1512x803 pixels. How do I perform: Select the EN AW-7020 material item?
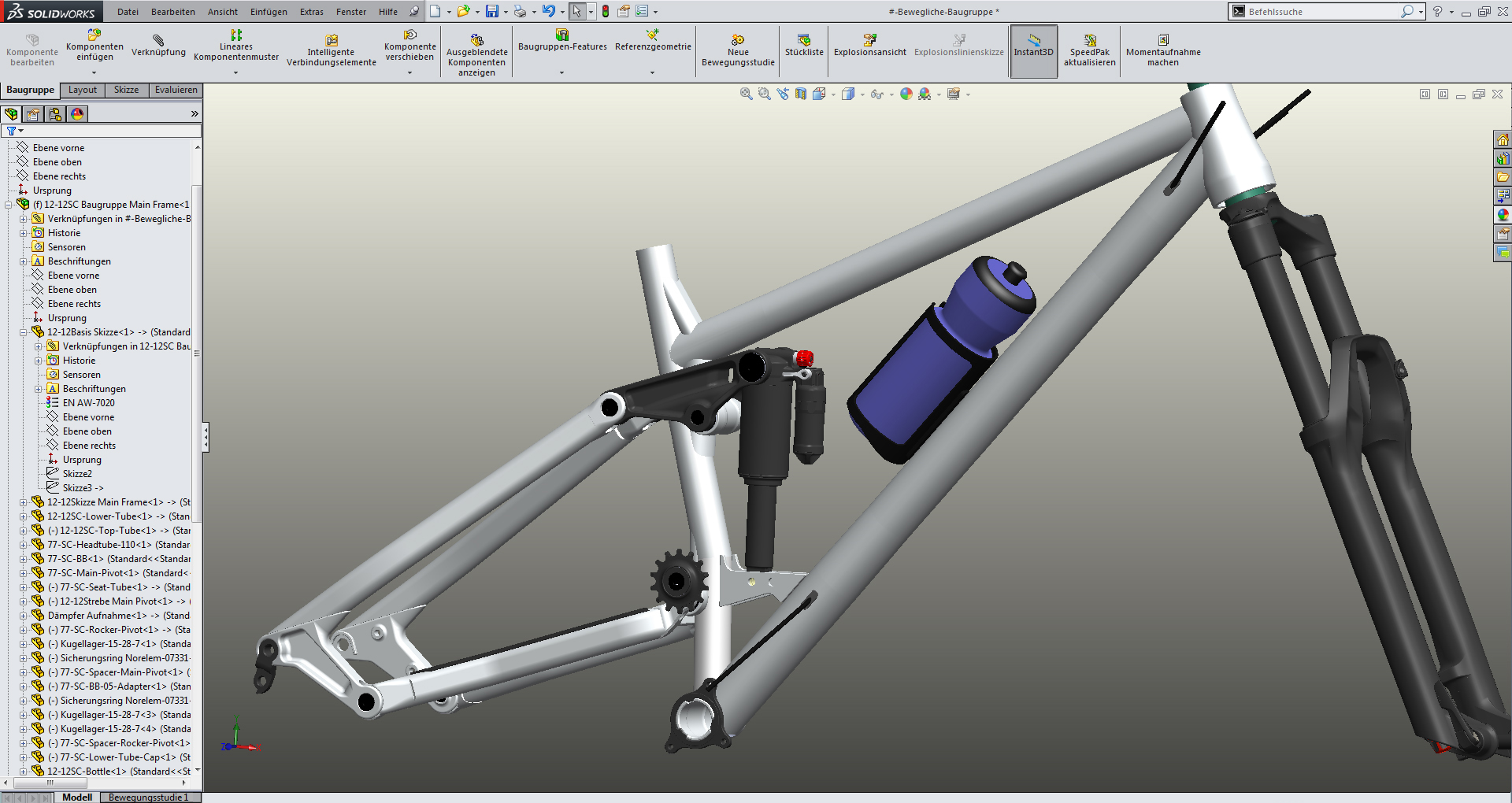coord(88,403)
